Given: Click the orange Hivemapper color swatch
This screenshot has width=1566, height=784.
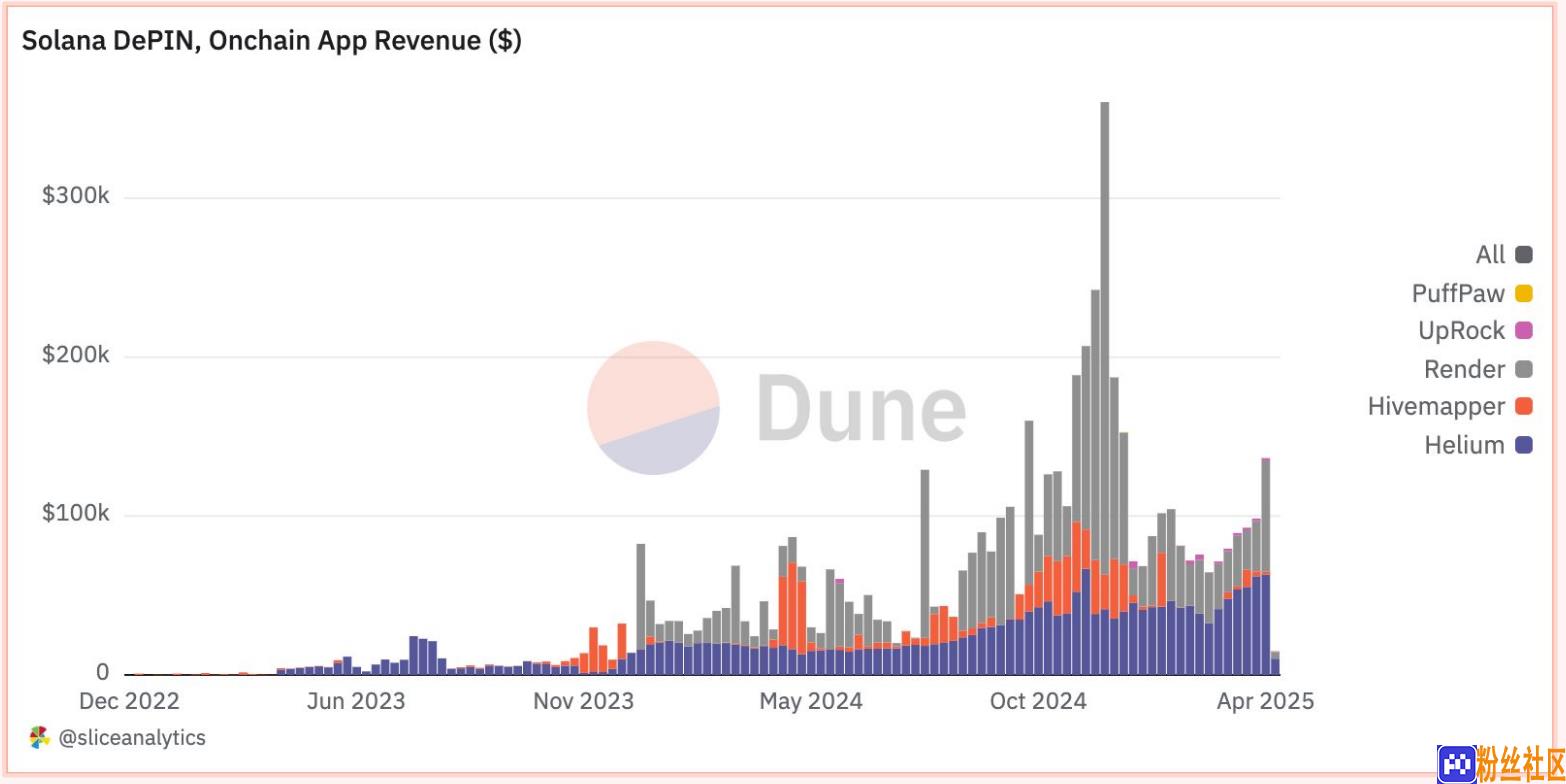Looking at the screenshot, I should [1524, 407].
